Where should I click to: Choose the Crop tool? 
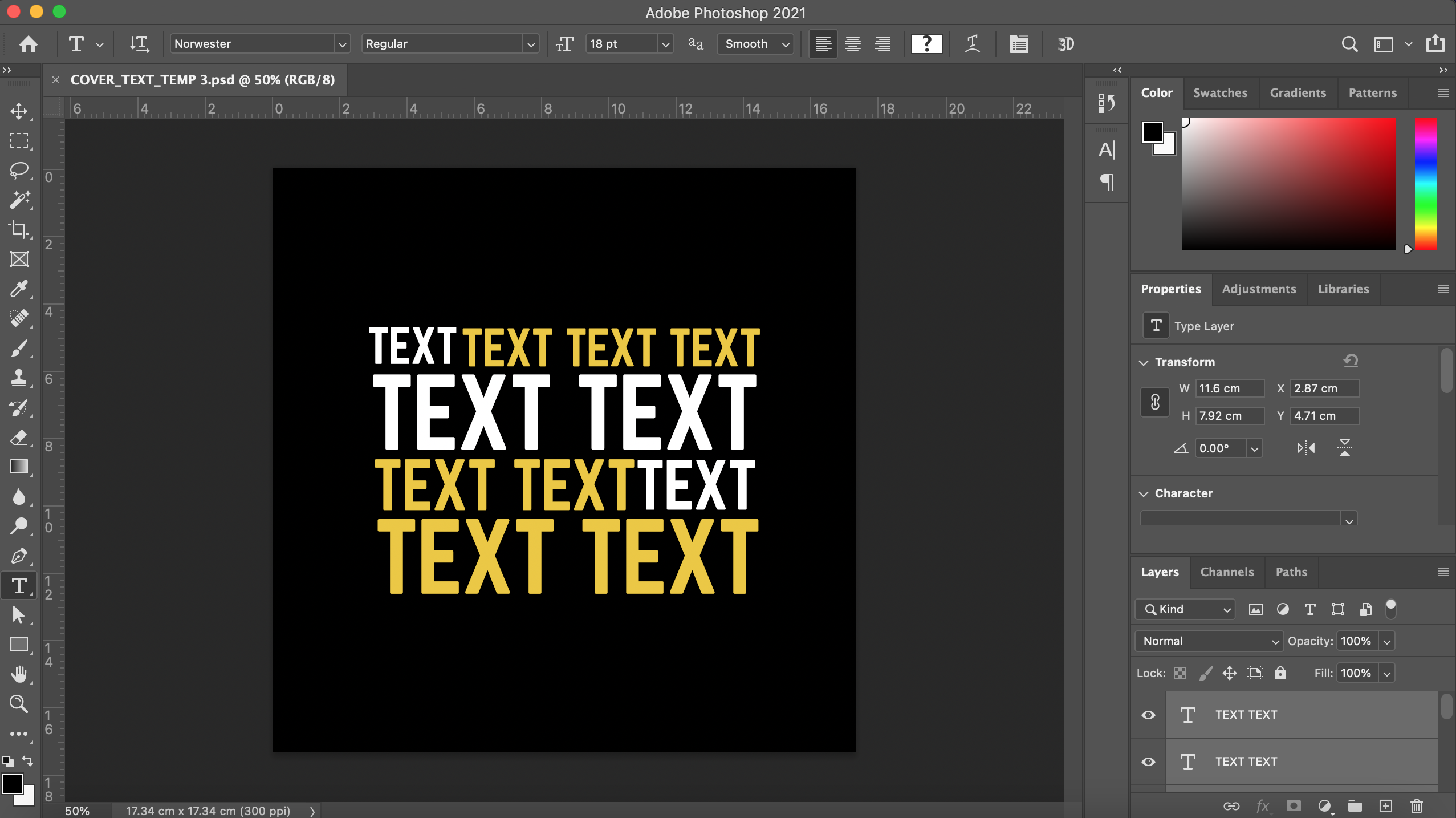[x=20, y=230]
